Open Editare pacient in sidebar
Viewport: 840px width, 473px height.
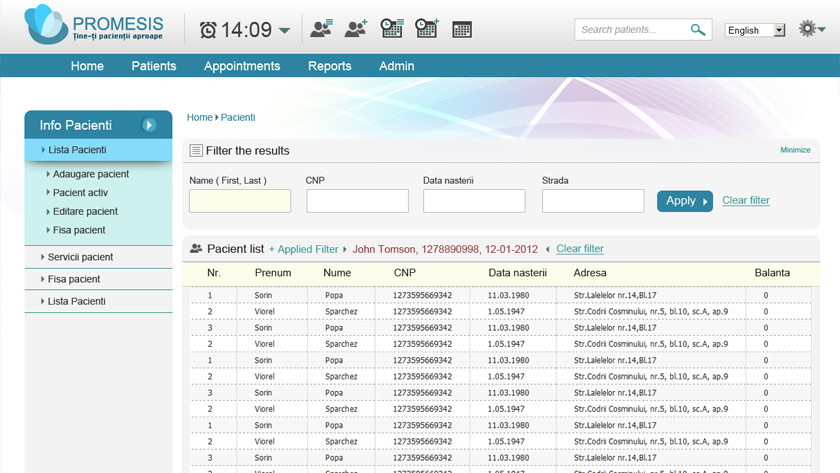[x=85, y=211]
